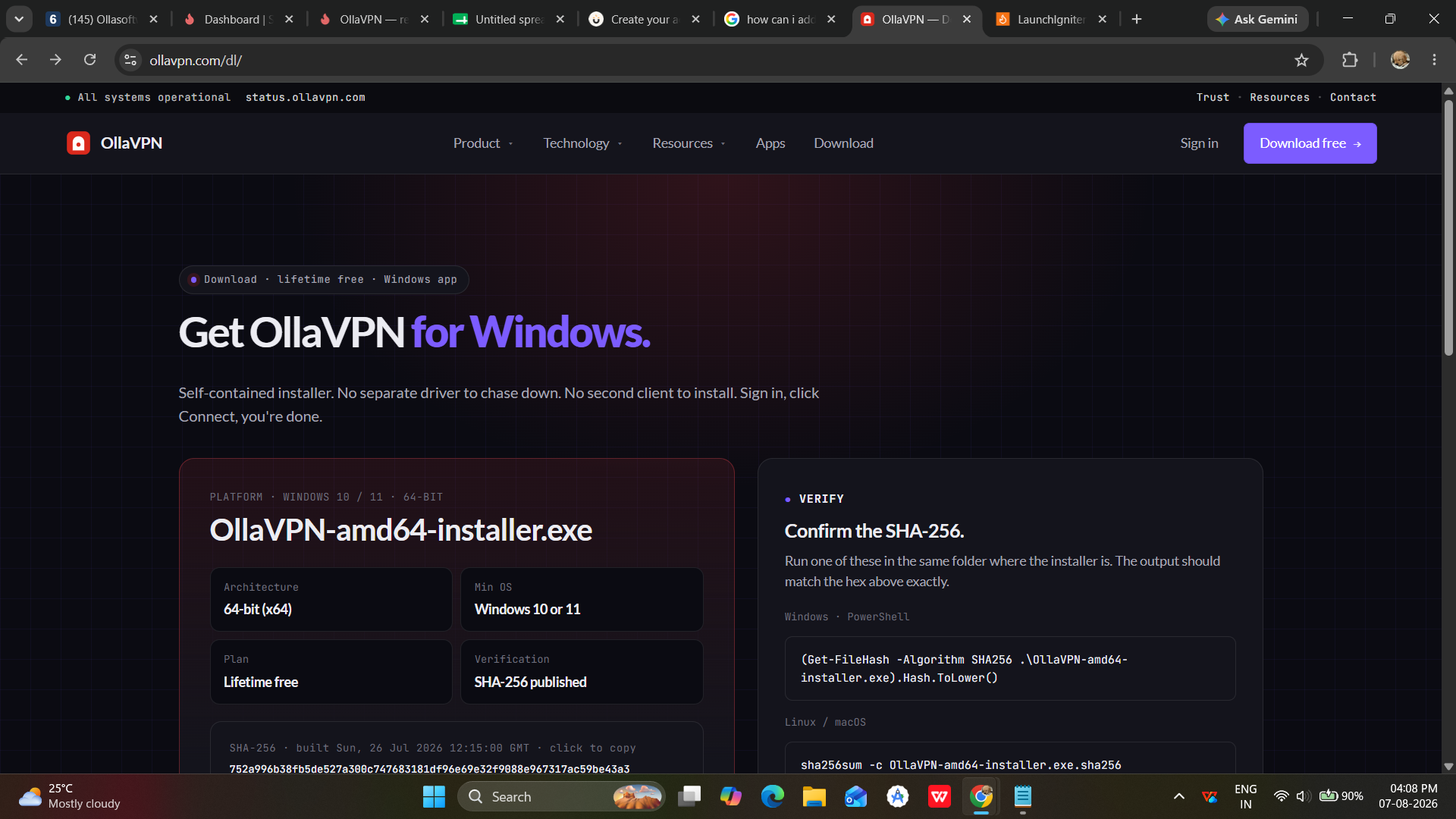1456x819 pixels.
Task: Click the 'SHA-256 published' verification card
Action: (x=582, y=672)
